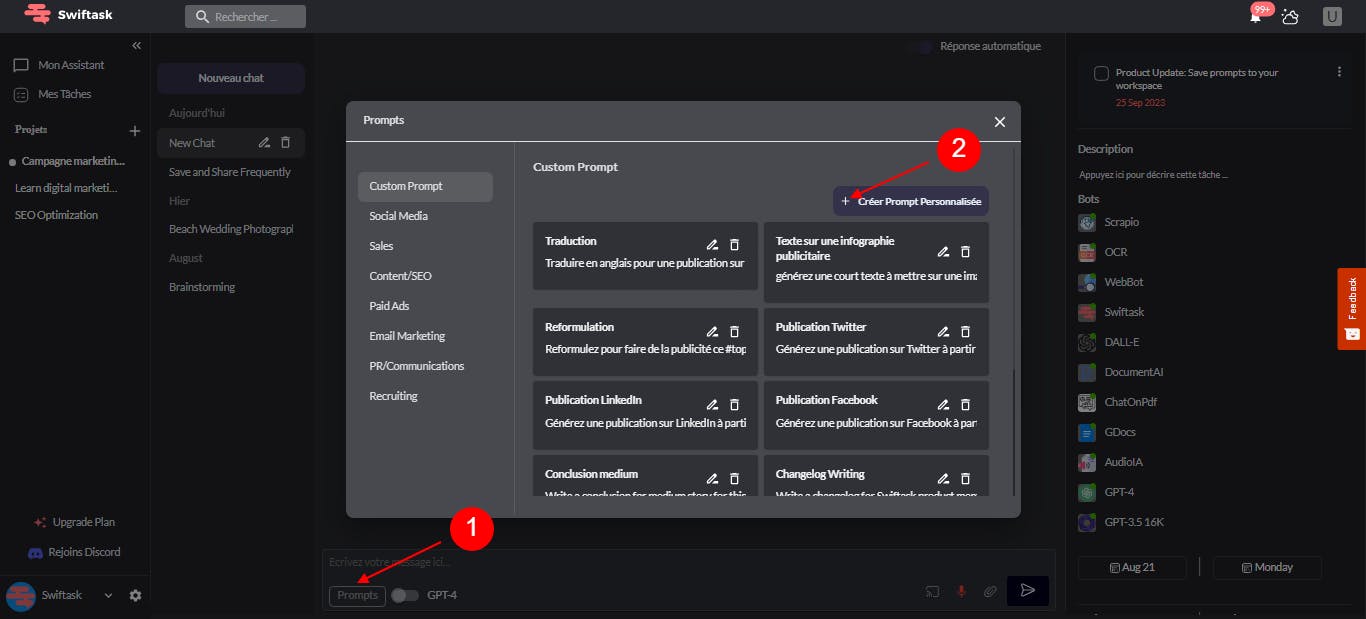Image resolution: width=1366 pixels, height=619 pixels.
Task: Collapse the left sidebar with chevrons
Action: pos(137,46)
